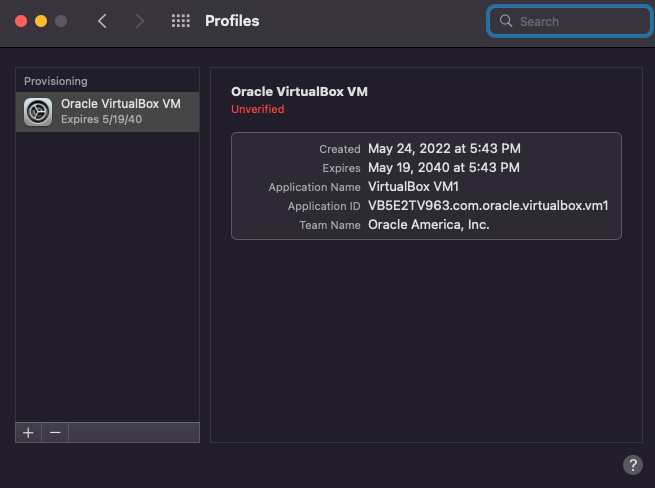The width and height of the screenshot is (655, 488).
Task: Show all preferences grid icon
Action: pyautogui.click(x=181, y=21)
